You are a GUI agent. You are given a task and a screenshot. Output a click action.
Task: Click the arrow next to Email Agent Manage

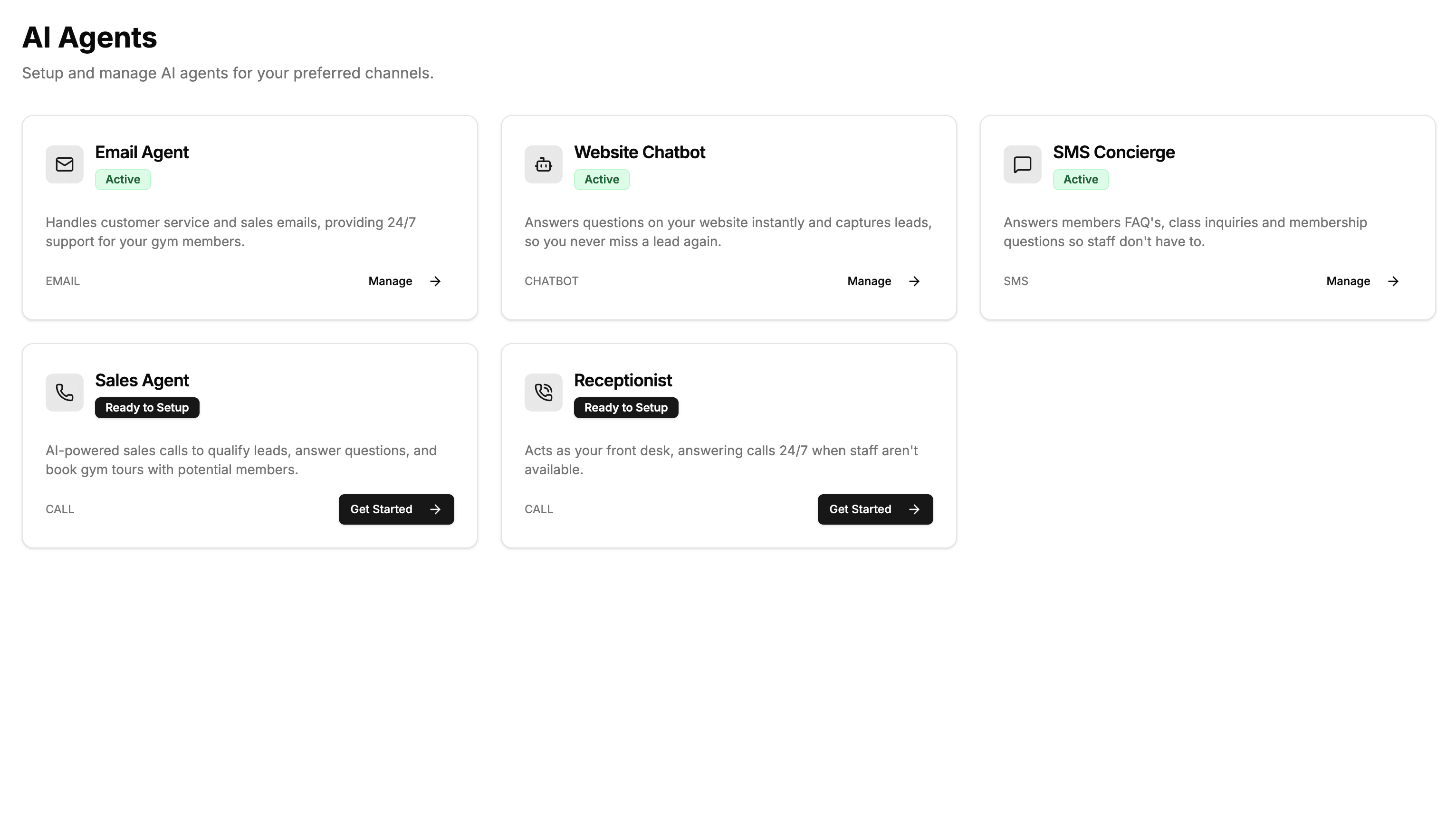[x=435, y=281]
